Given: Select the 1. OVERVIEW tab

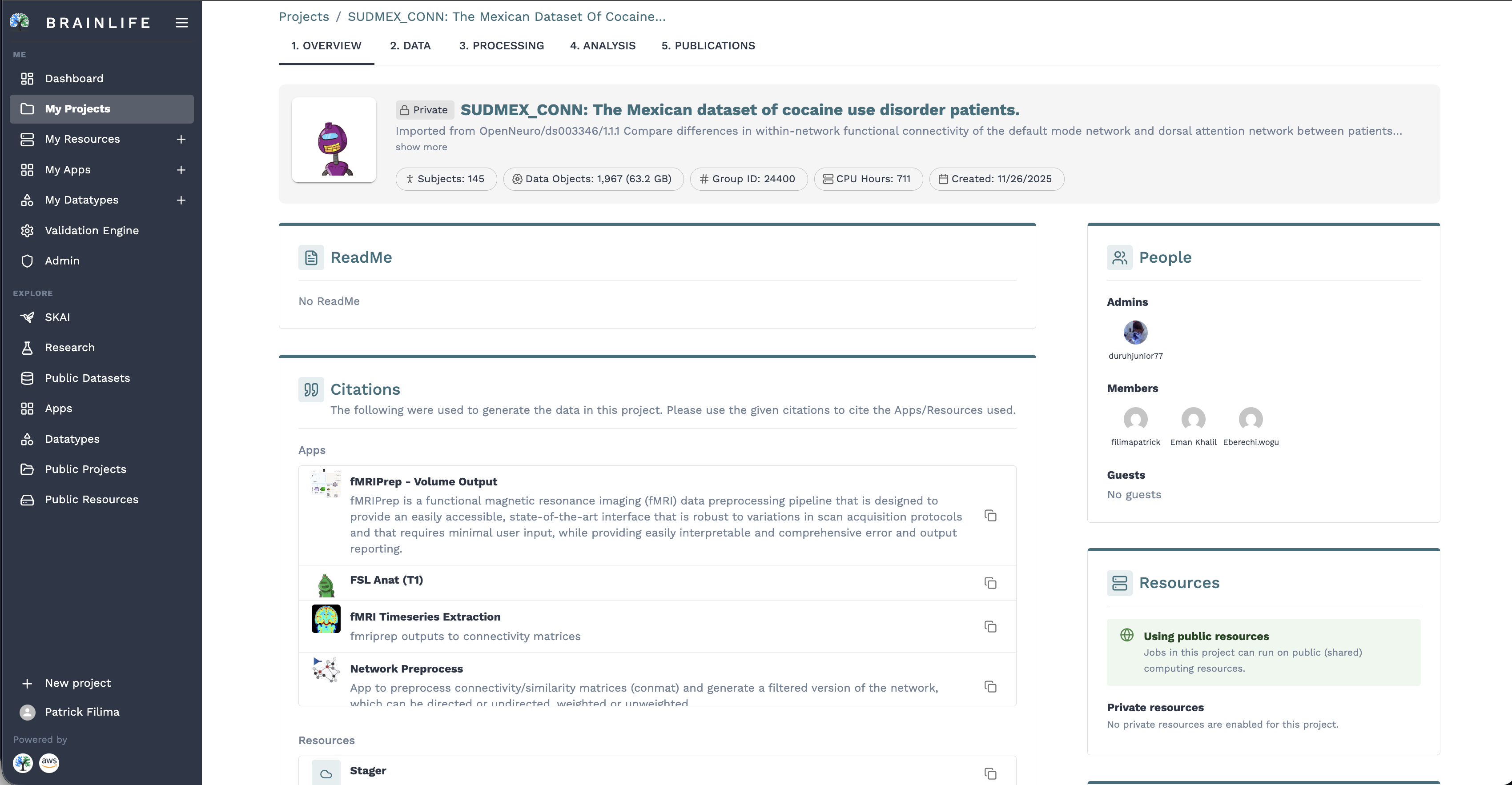Looking at the screenshot, I should tap(326, 46).
